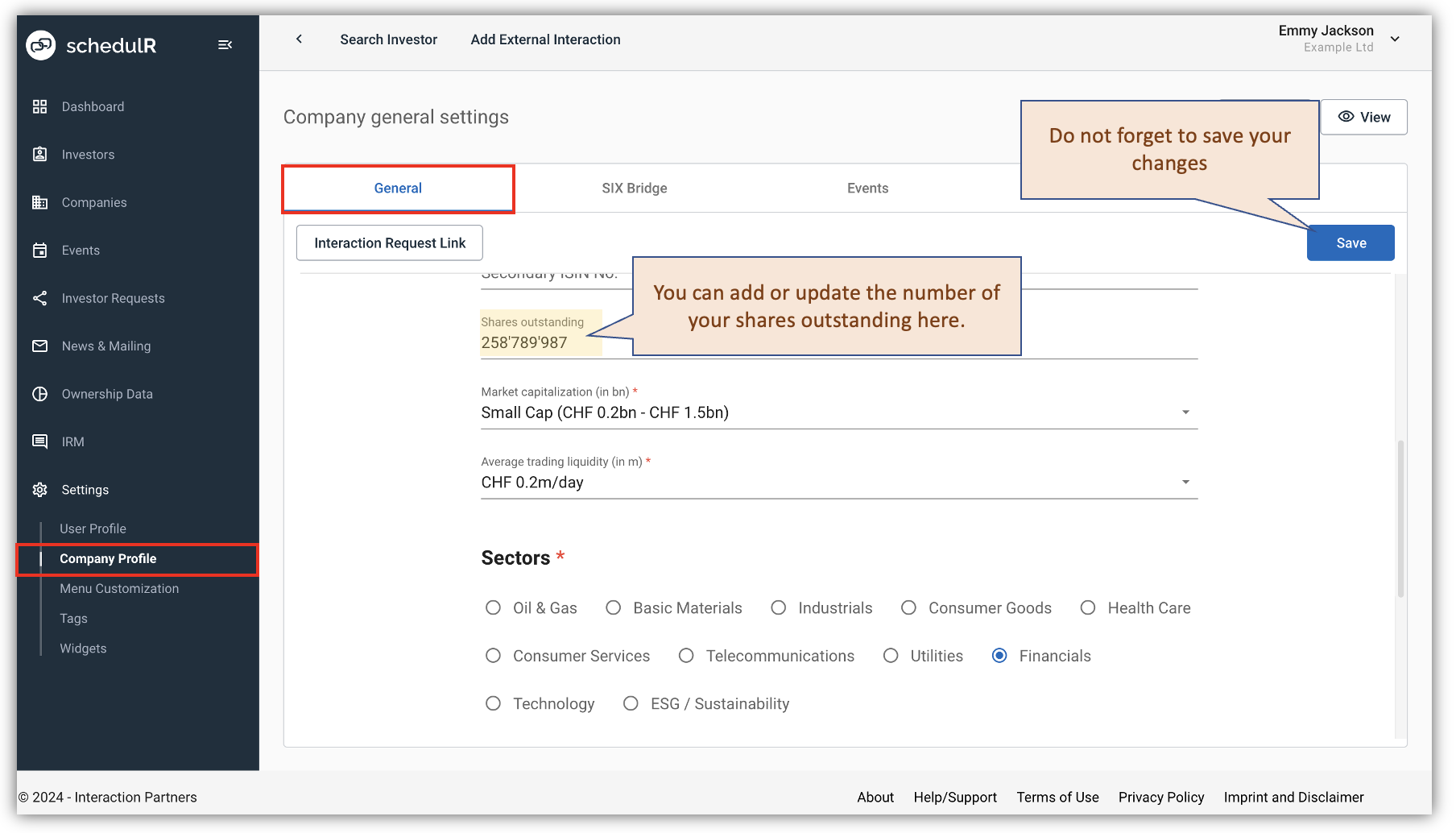The height and width of the screenshot is (833, 1456).
Task: Save the company general settings
Action: pos(1351,242)
